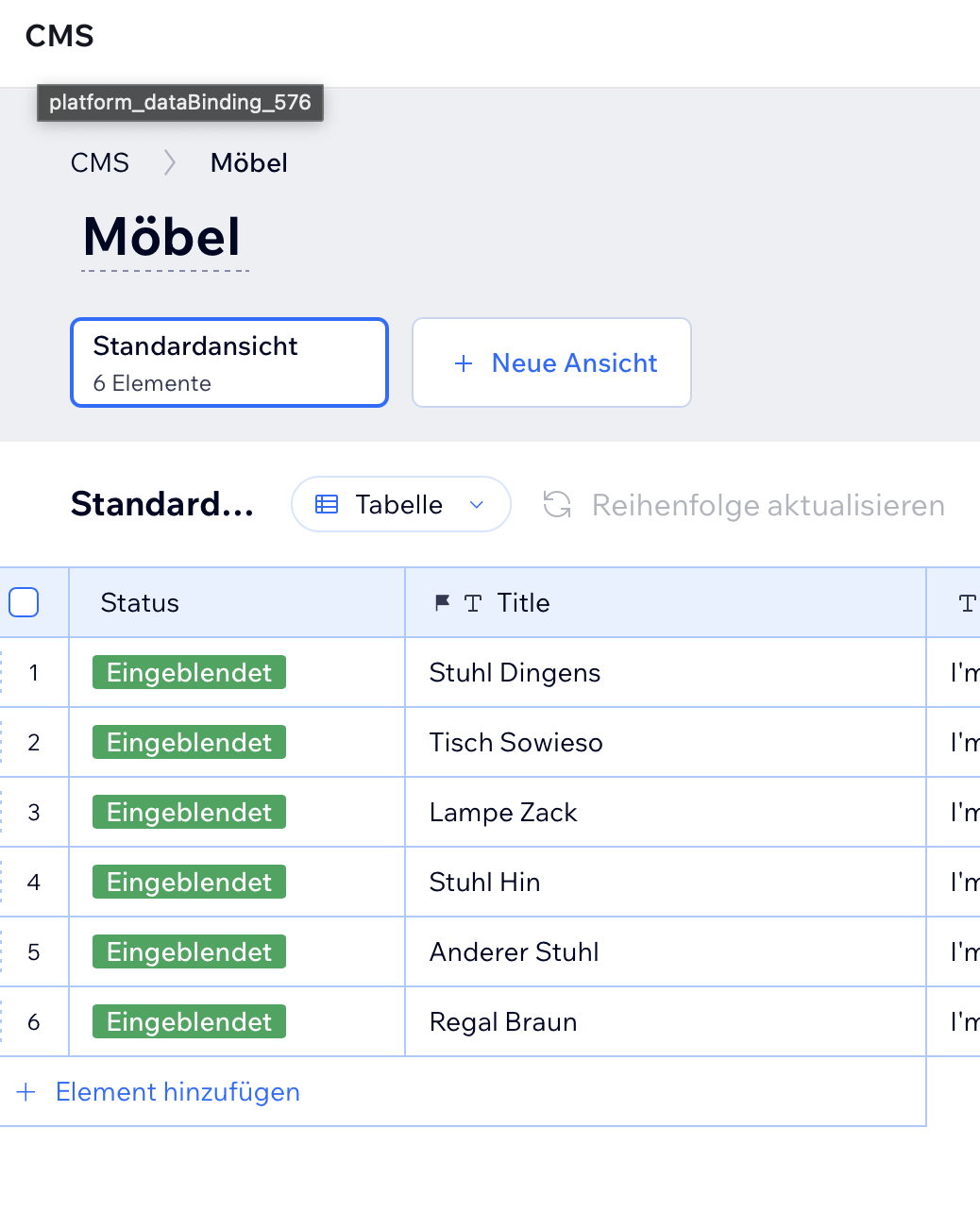The width and height of the screenshot is (980, 1212).
Task: Click the table grid icon in Tabelle
Action: point(327,504)
